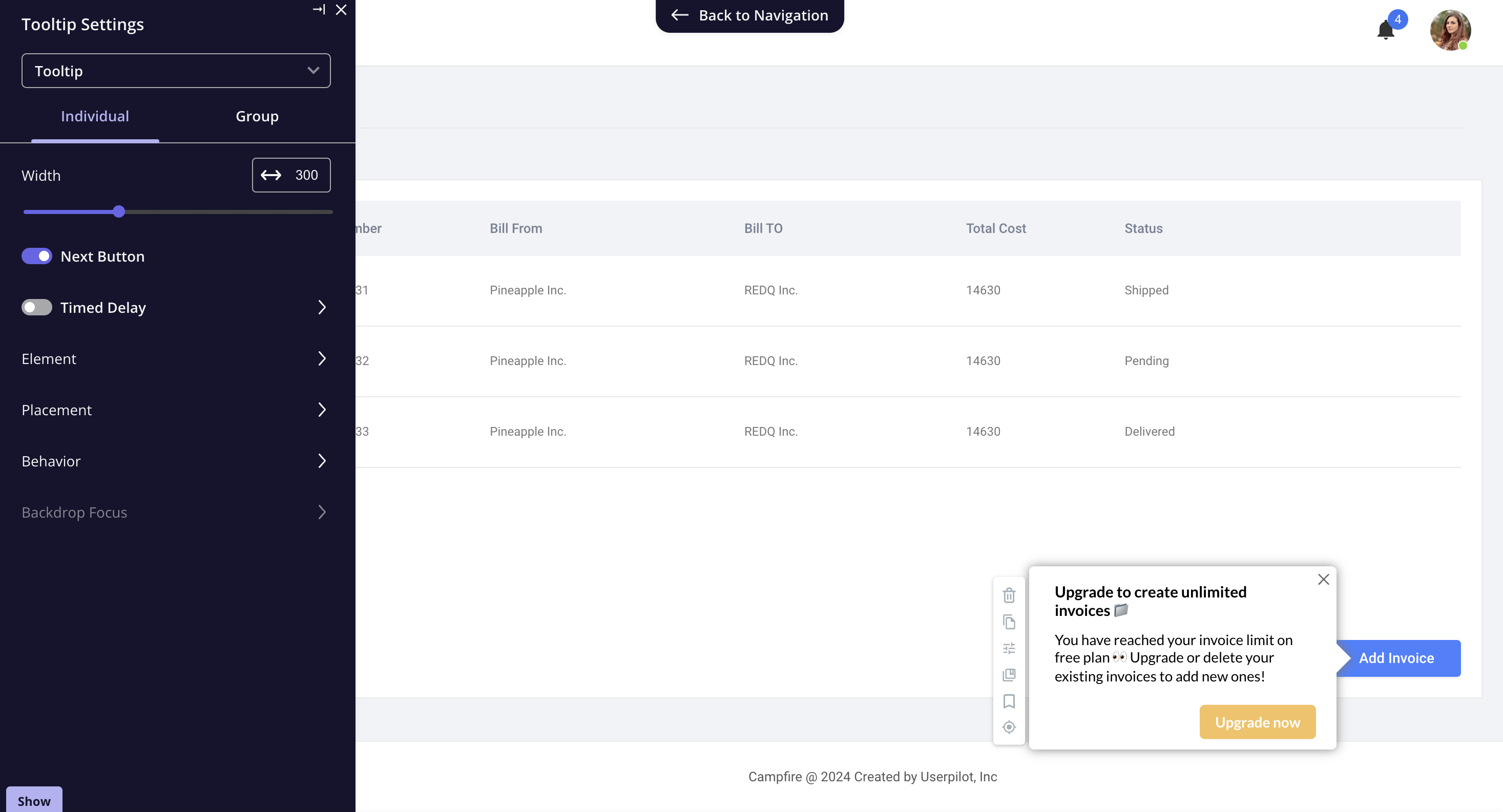This screenshot has height=812, width=1503.
Task: Expand the Element settings section
Action: point(175,359)
